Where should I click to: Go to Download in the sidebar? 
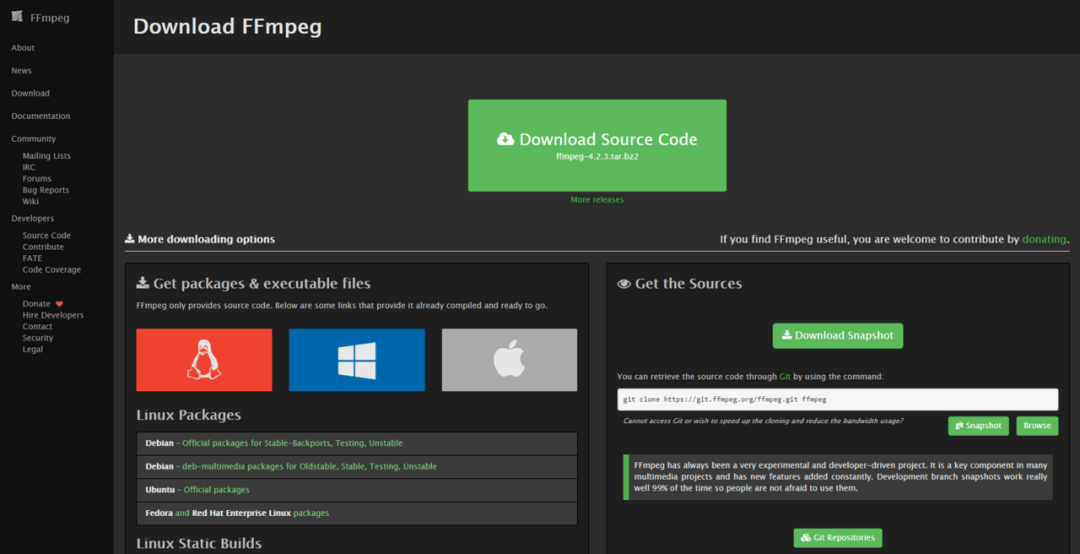point(30,93)
